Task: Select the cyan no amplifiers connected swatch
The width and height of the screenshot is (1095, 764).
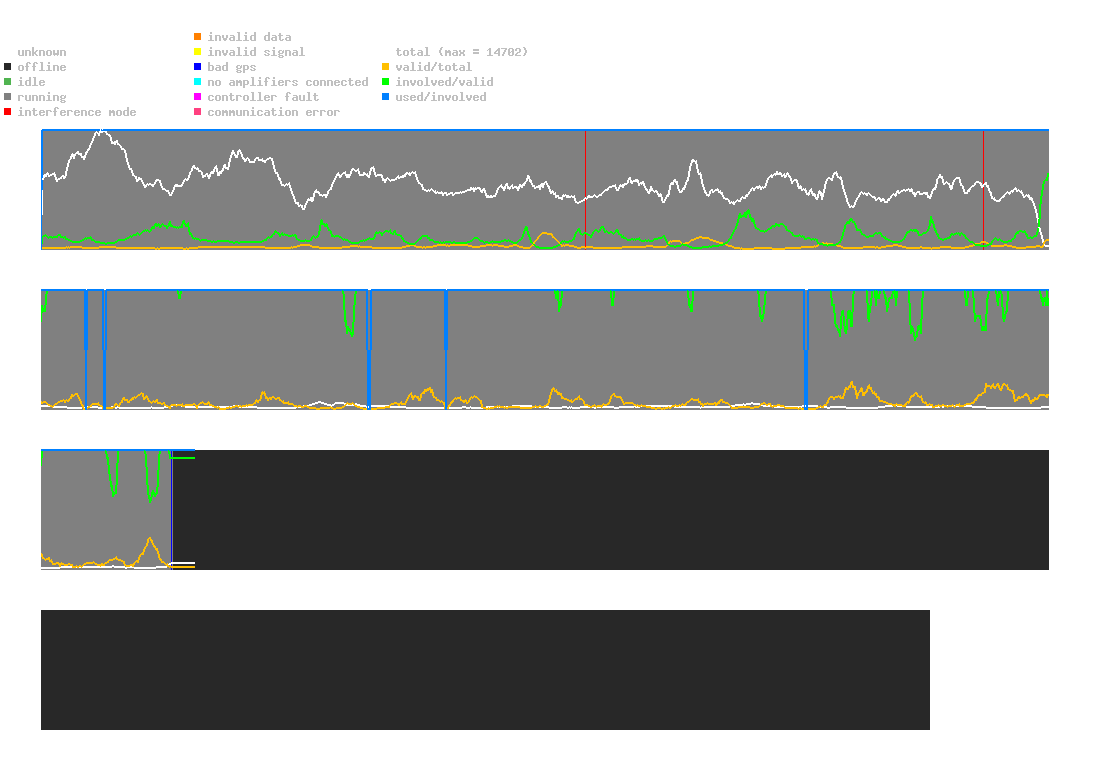Action: click(x=198, y=82)
